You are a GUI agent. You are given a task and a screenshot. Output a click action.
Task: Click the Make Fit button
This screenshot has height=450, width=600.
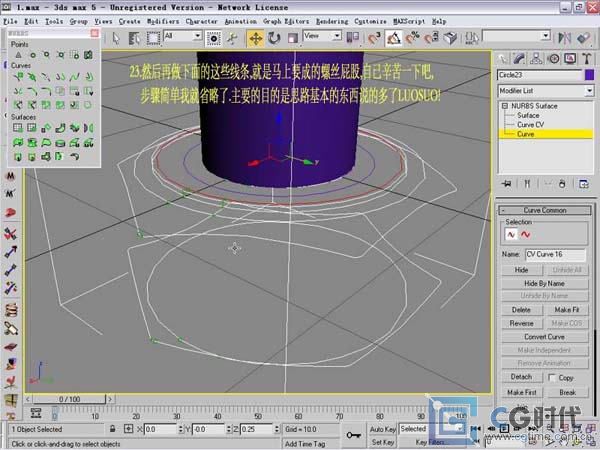567,310
